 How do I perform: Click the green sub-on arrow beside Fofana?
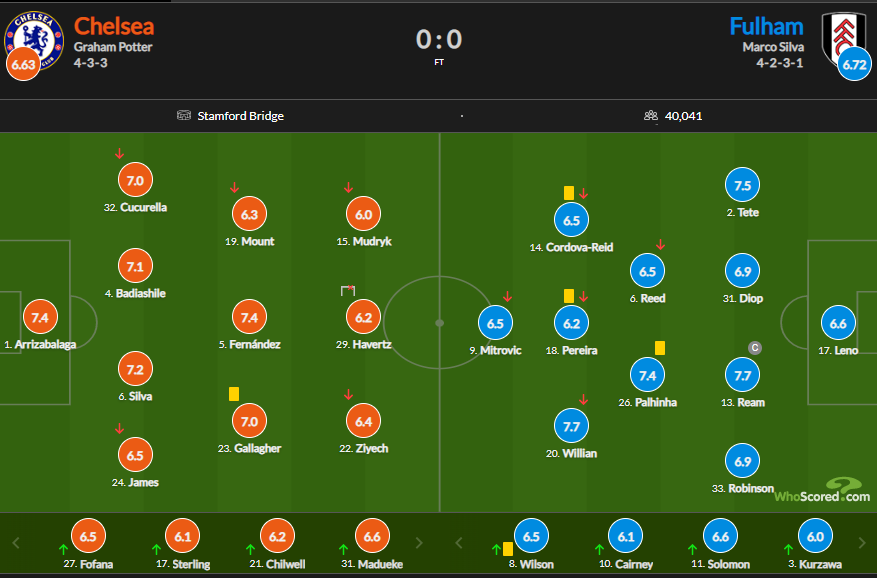(63, 549)
